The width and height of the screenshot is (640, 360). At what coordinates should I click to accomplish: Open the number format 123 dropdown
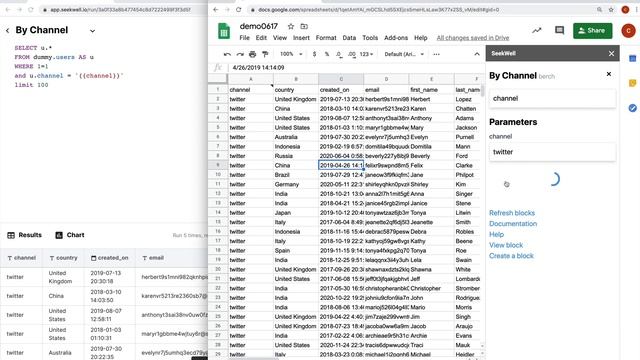(x=367, y=54)
